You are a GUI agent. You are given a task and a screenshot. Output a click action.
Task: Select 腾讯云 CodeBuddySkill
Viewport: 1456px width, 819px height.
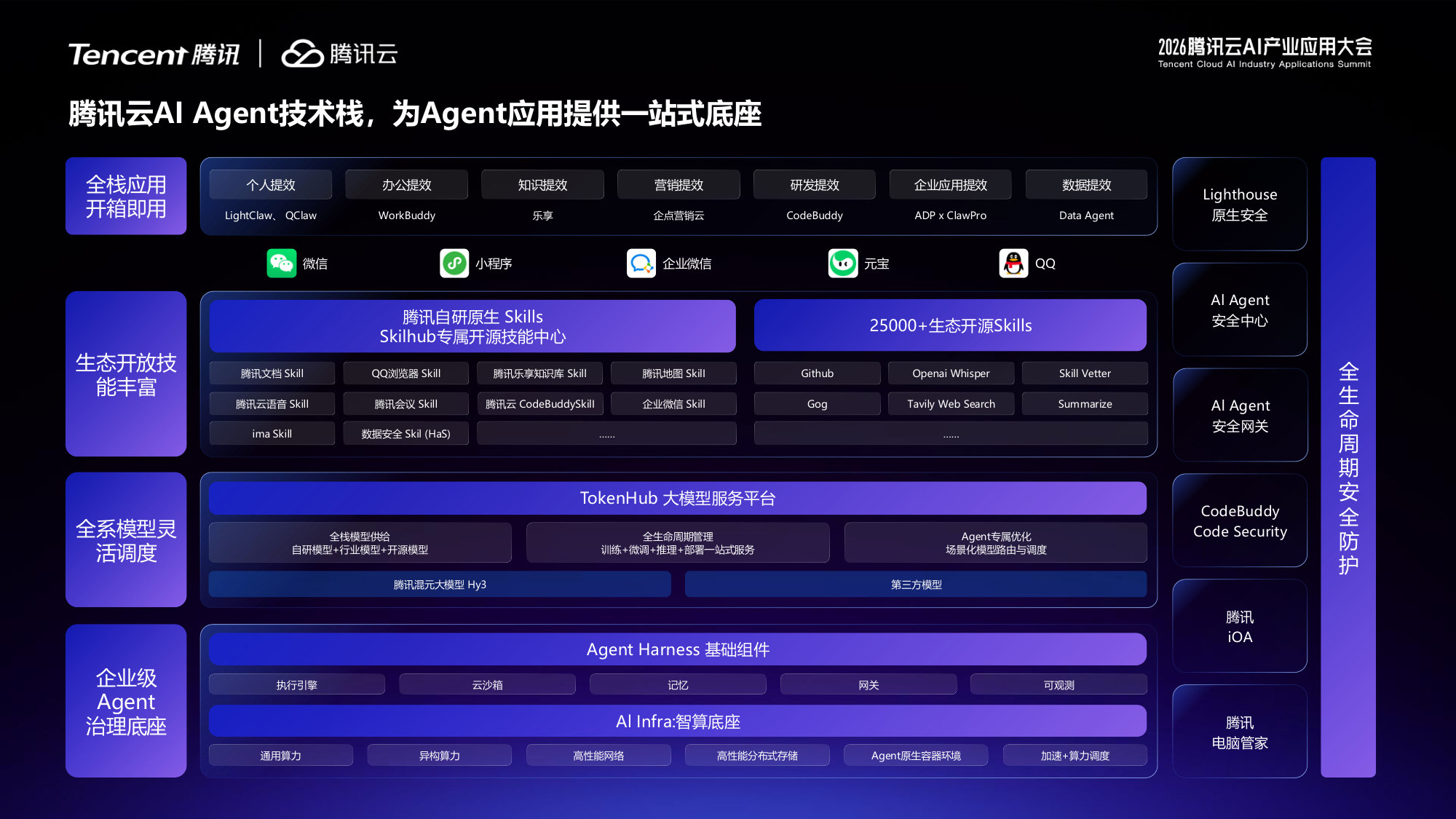539,404
